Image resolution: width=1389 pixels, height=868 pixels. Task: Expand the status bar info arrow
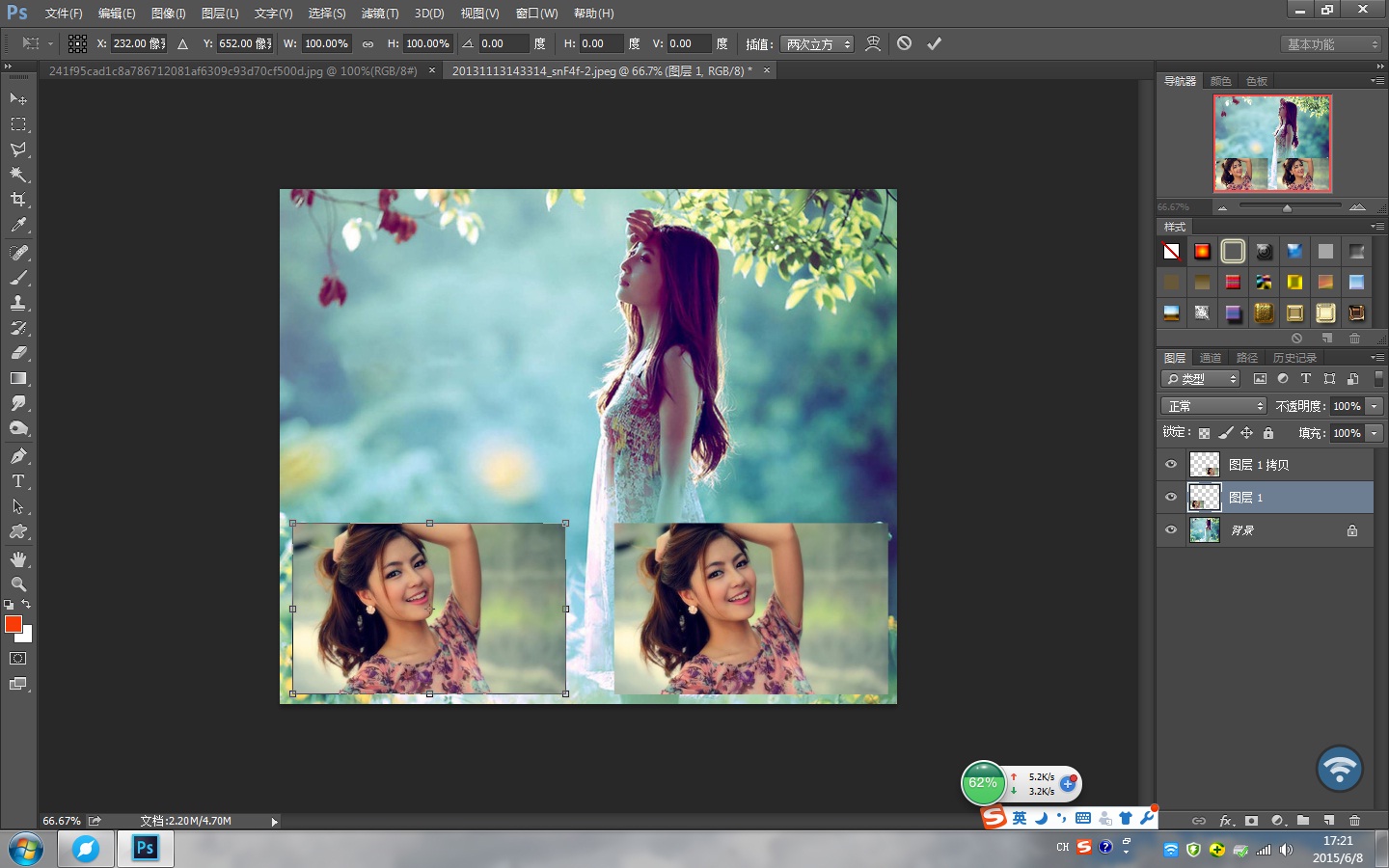274,822
